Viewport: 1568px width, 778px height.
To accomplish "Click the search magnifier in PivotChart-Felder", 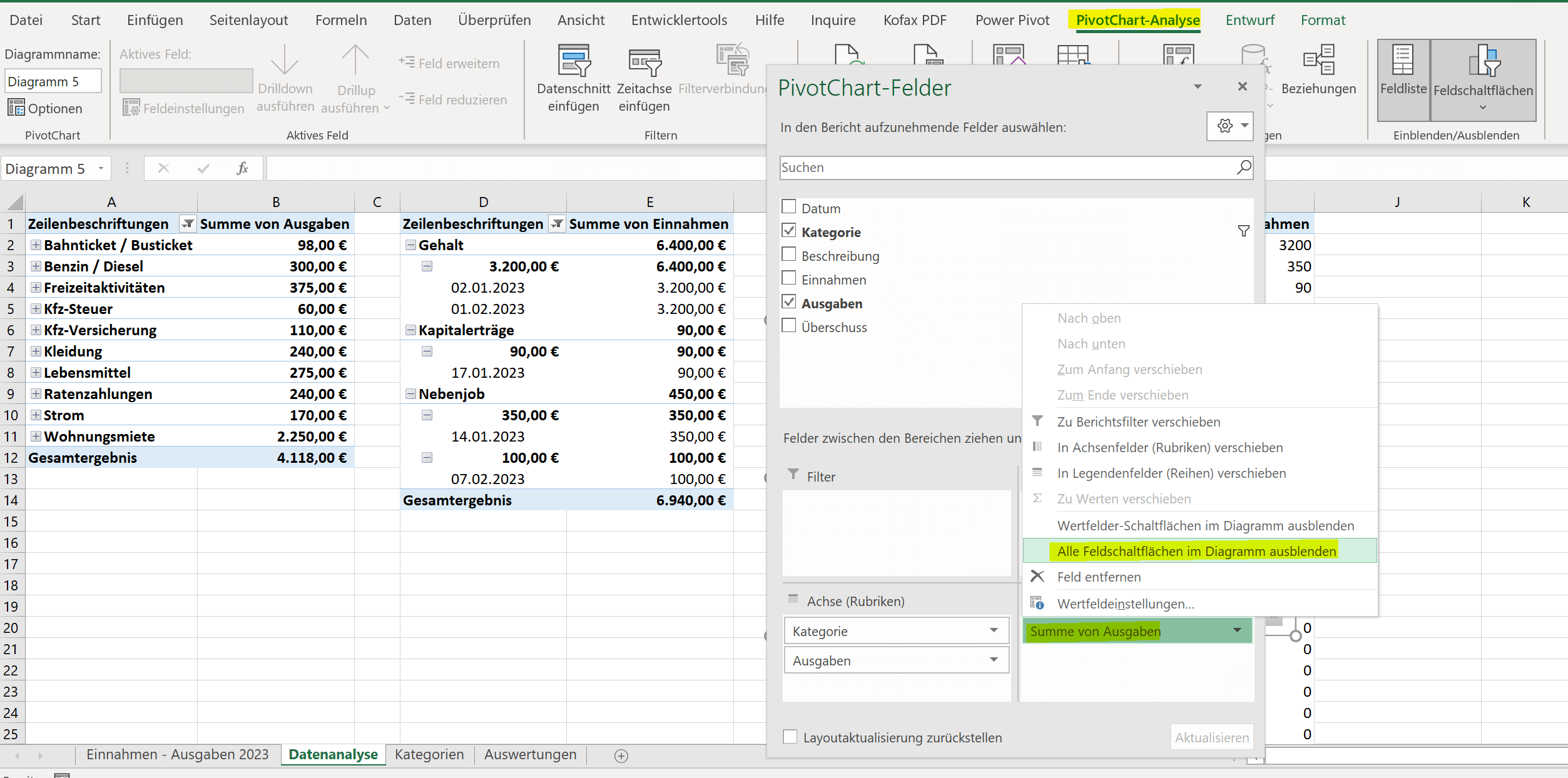I will pos(1243,168).
